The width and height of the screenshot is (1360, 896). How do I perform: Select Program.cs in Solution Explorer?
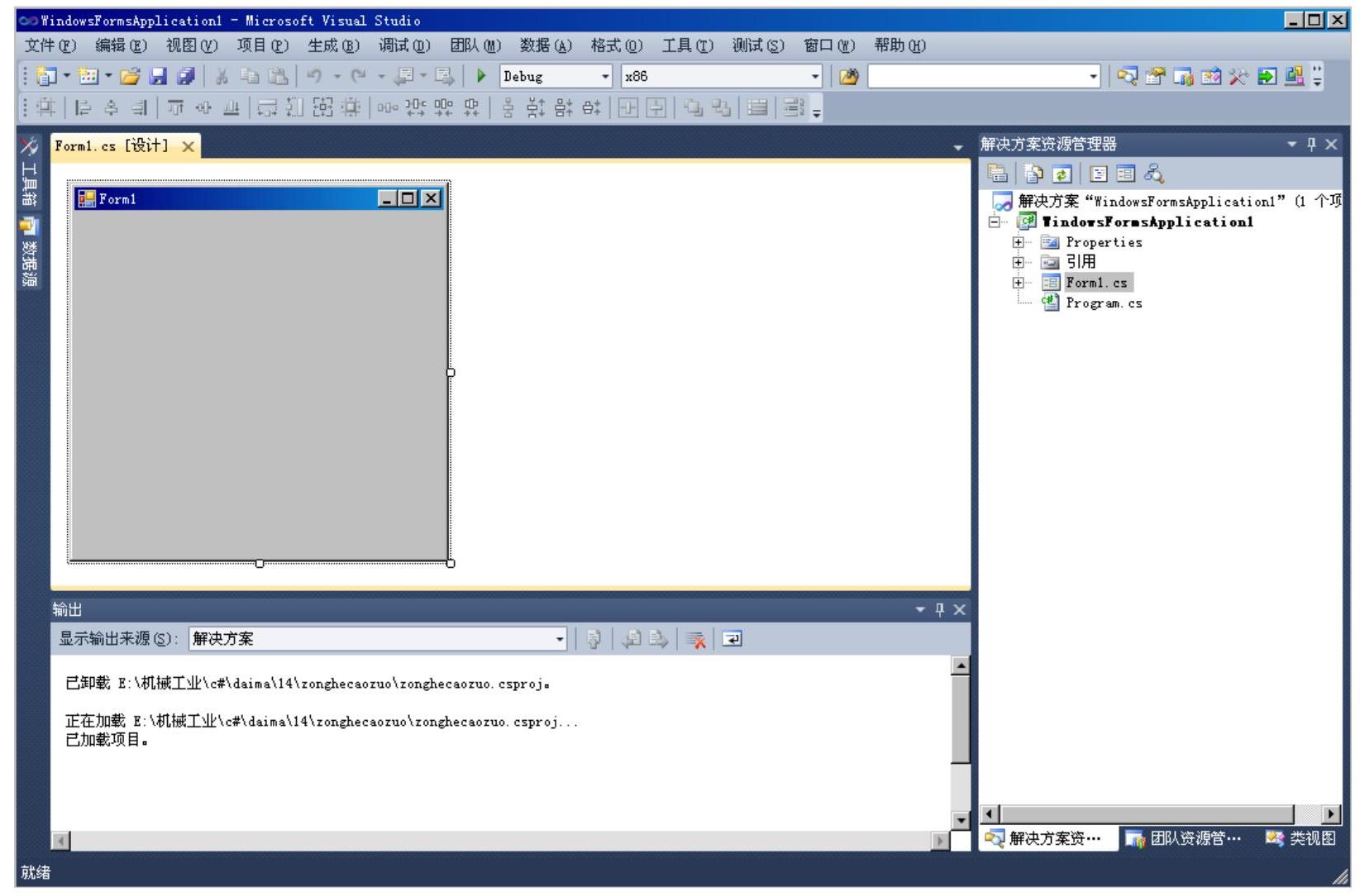click(x=1103, y=303)
